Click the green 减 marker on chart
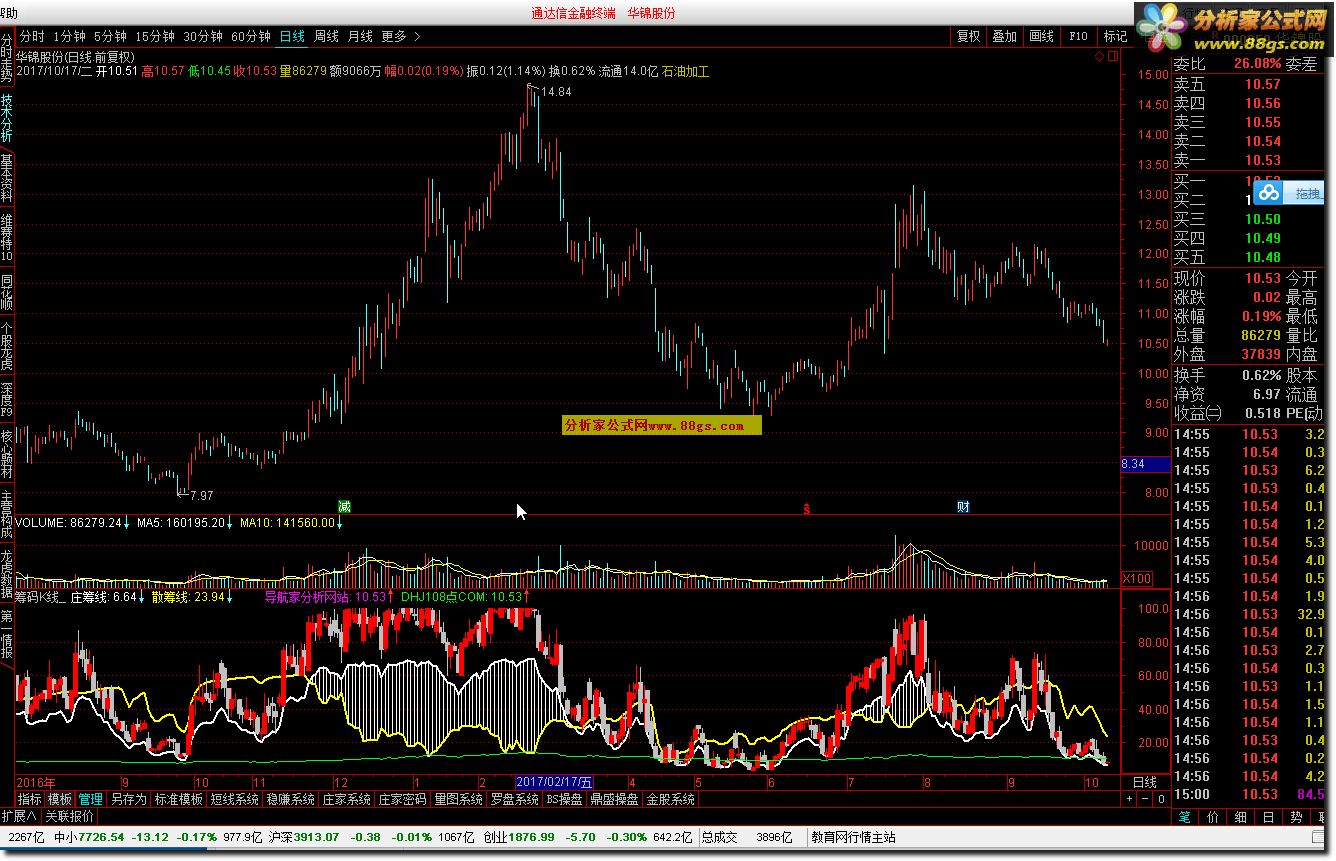 (x=345, y=507)
